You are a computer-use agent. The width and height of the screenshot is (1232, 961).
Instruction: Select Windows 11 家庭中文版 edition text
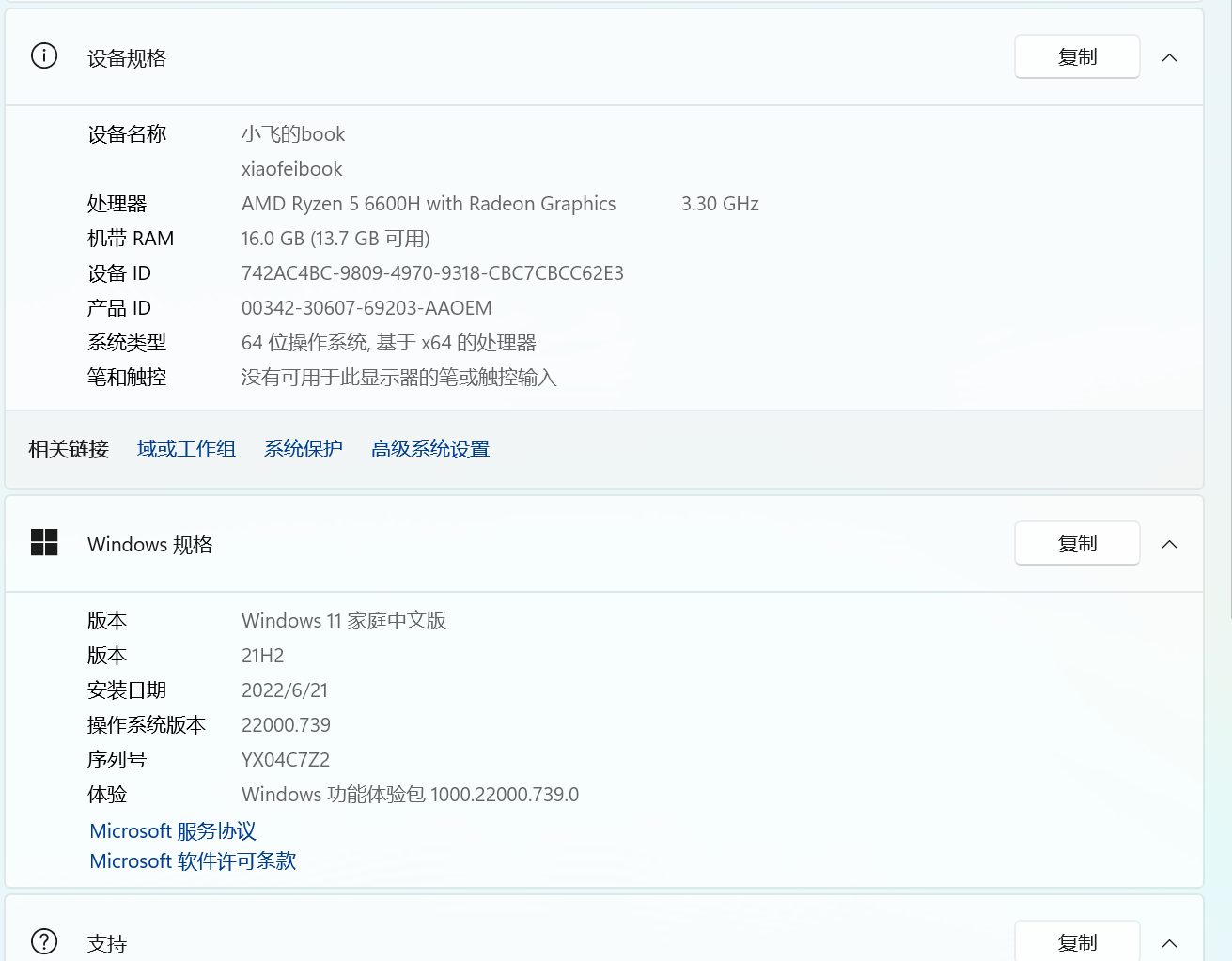pyautogui.click(x=344, y=621)
